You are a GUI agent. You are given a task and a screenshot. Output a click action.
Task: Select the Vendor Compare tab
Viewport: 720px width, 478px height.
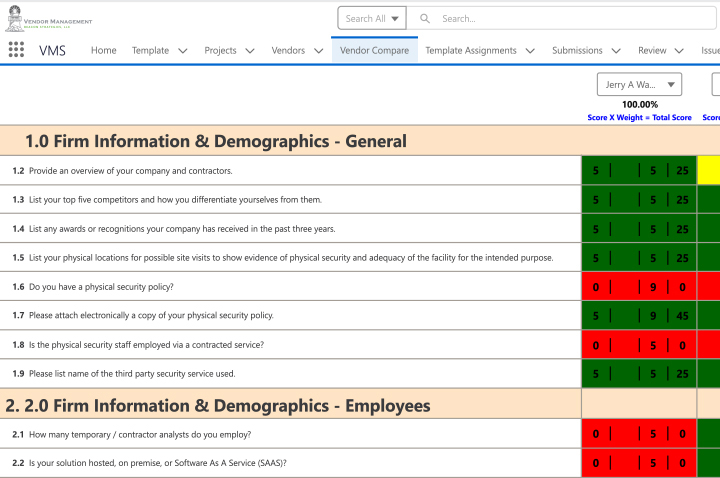point(375,50)
